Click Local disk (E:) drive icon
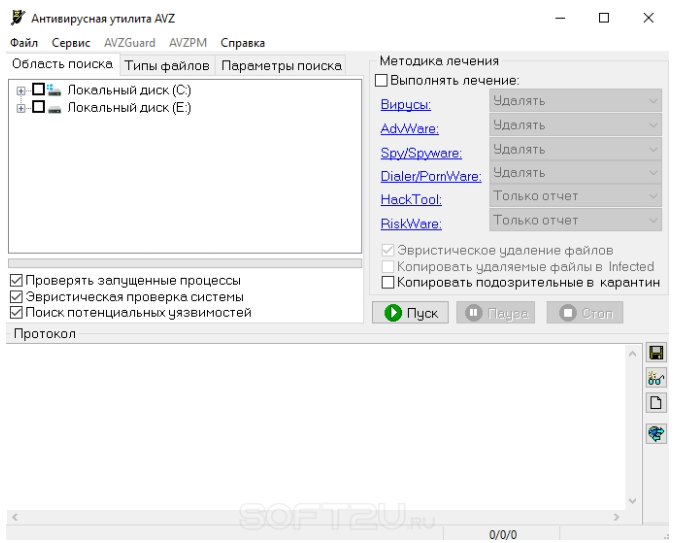674x543 pixels. click(54, 108)
